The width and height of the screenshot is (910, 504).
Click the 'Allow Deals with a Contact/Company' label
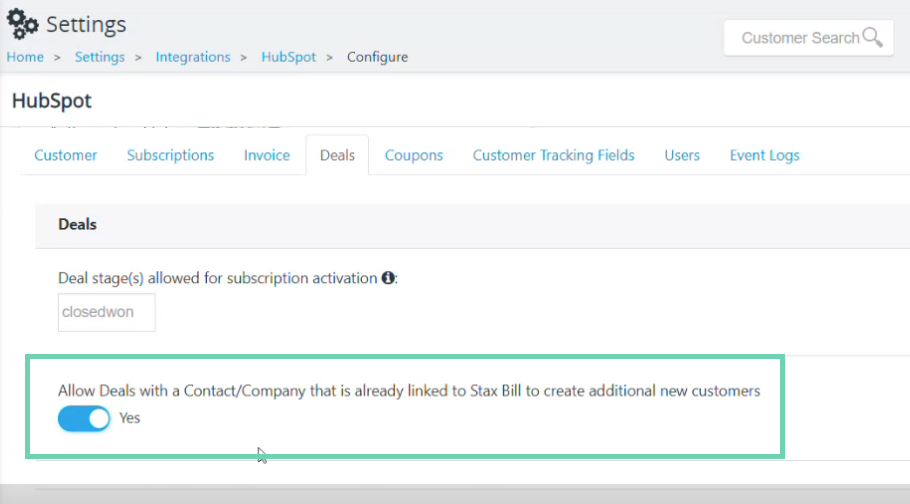[x=409, y=391]
